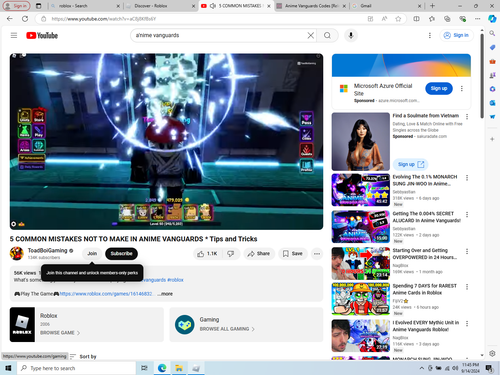
Task: Open Edge settings and more menu
Action: pos(478,19)
